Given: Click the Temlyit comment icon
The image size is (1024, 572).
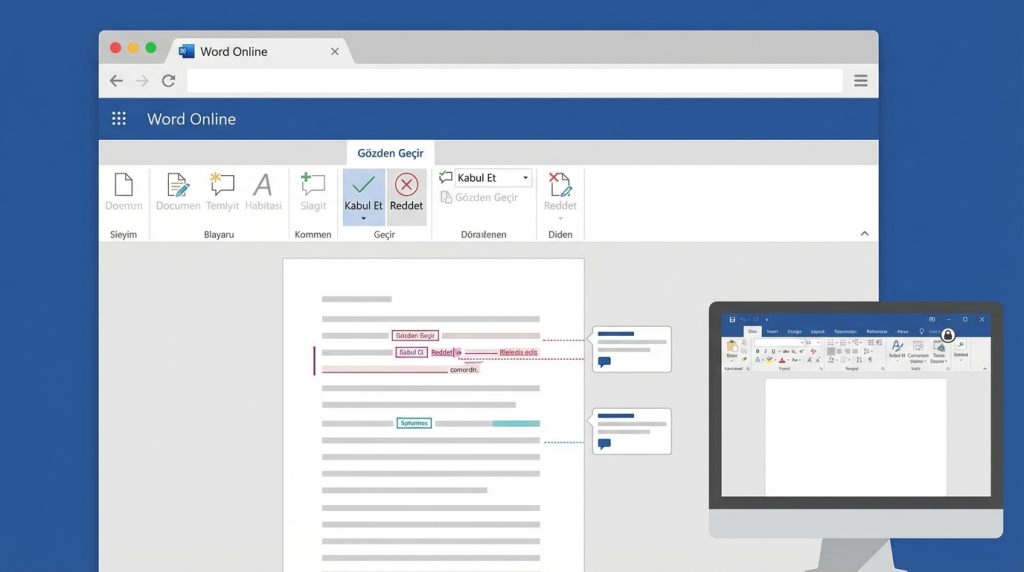Looking at the screenshot, I should click(x=222, y=185).
